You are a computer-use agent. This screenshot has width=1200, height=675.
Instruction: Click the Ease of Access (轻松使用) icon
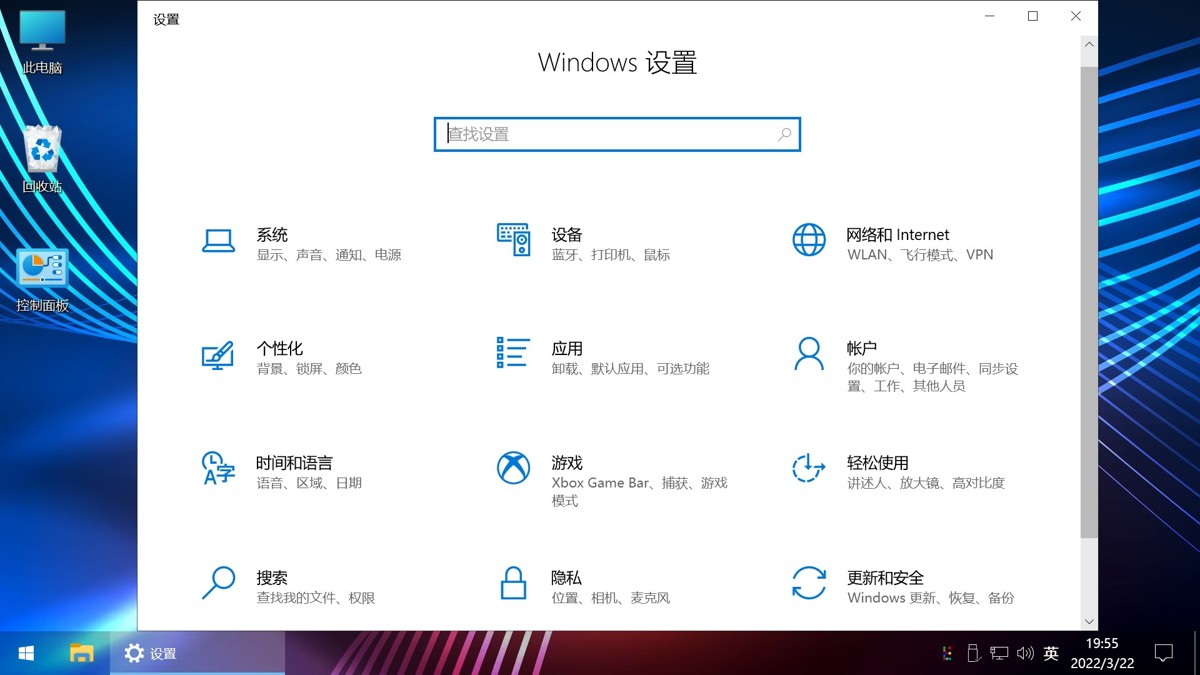pos(808,468)
